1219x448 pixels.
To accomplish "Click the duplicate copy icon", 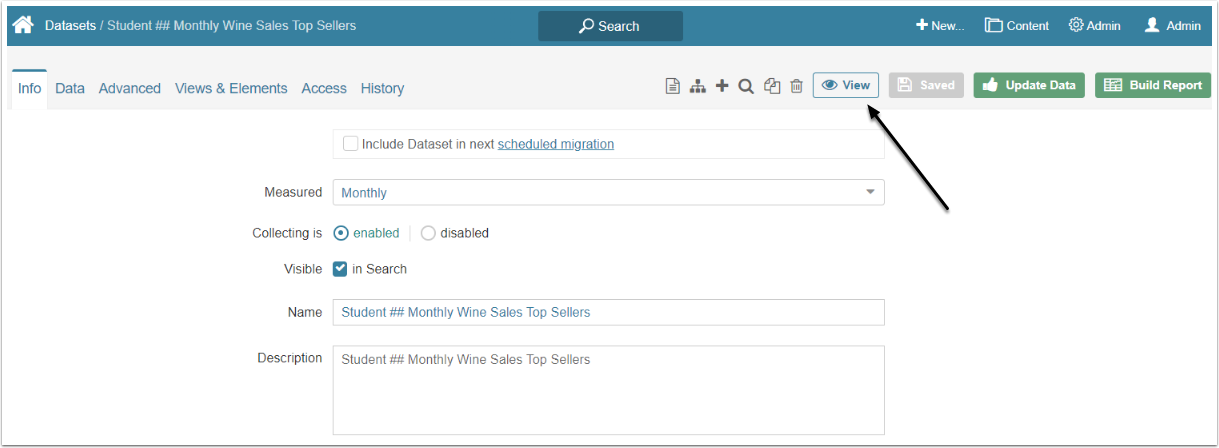I will coord(772,86).
